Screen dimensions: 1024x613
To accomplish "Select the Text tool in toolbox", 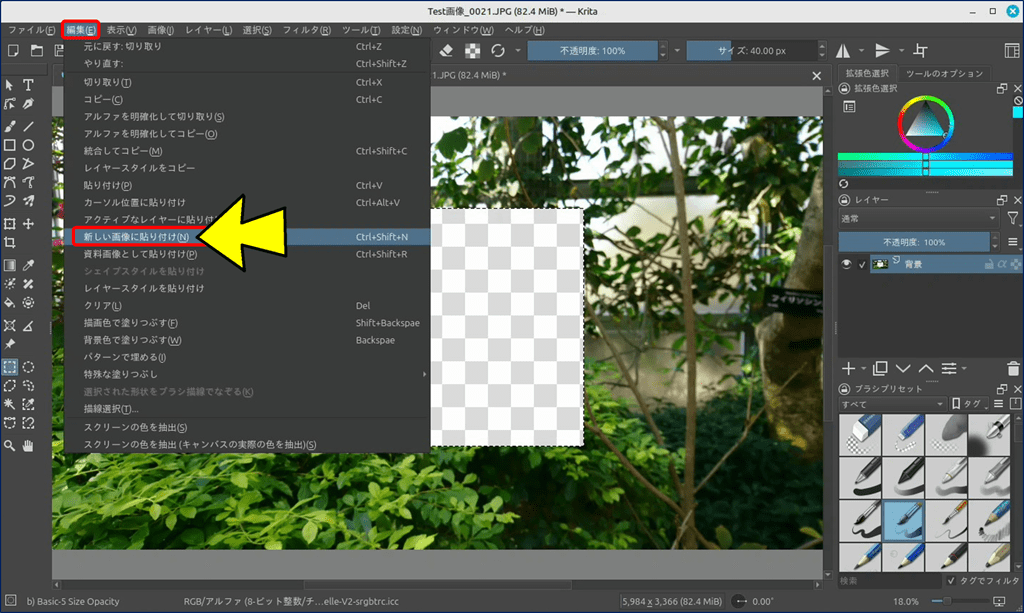I will [x=29, y=85].
